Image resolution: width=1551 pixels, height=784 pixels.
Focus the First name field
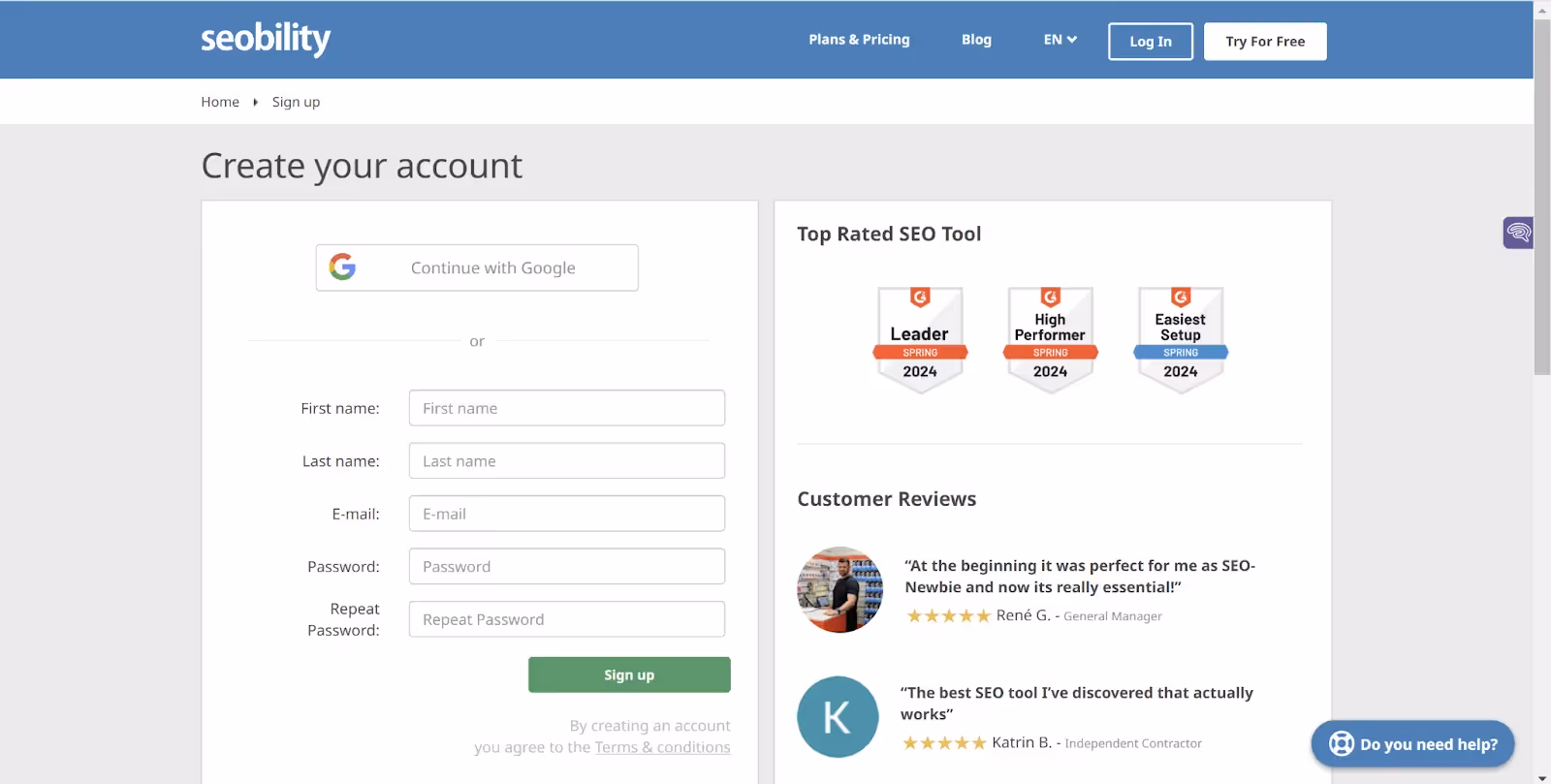click(567, 408)
